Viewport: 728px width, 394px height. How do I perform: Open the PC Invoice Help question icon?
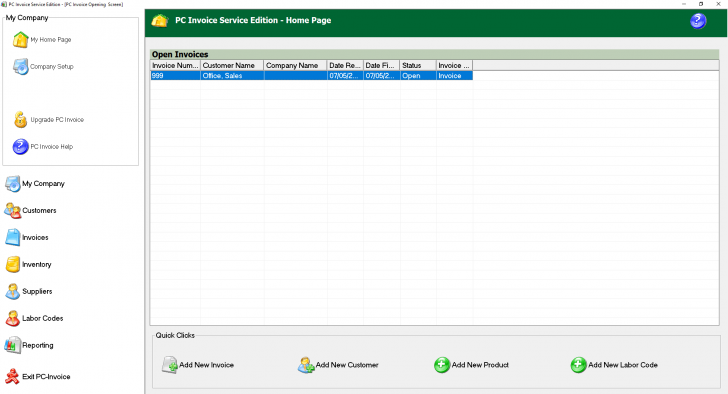point(20,147)
